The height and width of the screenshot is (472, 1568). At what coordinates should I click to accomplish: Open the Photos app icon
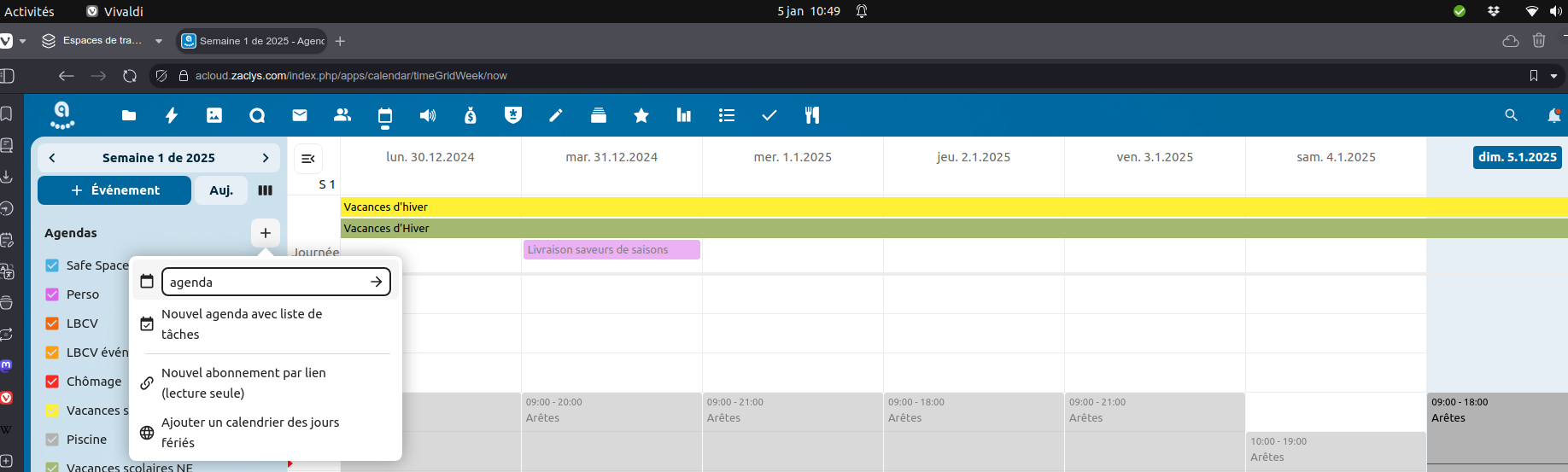[214, 115]
